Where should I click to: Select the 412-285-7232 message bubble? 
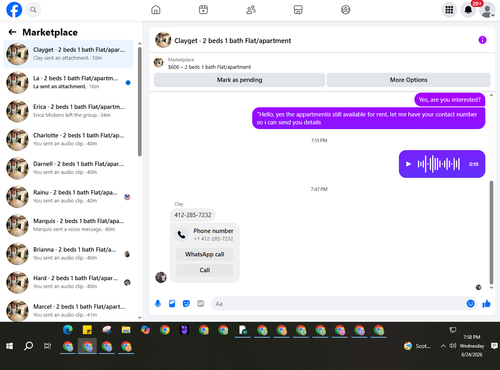tap(193, 215)
